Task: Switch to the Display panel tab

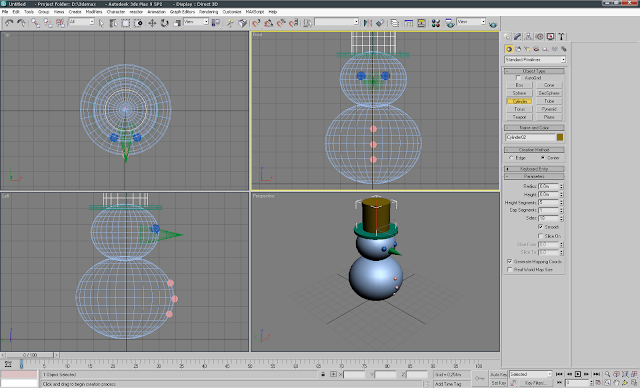Action: pos(550,36)
